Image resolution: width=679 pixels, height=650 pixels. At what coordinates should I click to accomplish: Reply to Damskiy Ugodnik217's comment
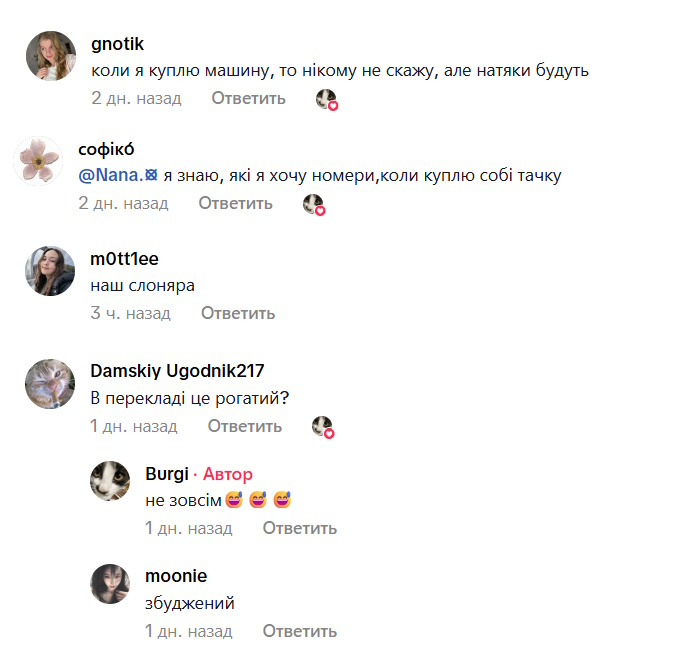(x=245, y=426)
